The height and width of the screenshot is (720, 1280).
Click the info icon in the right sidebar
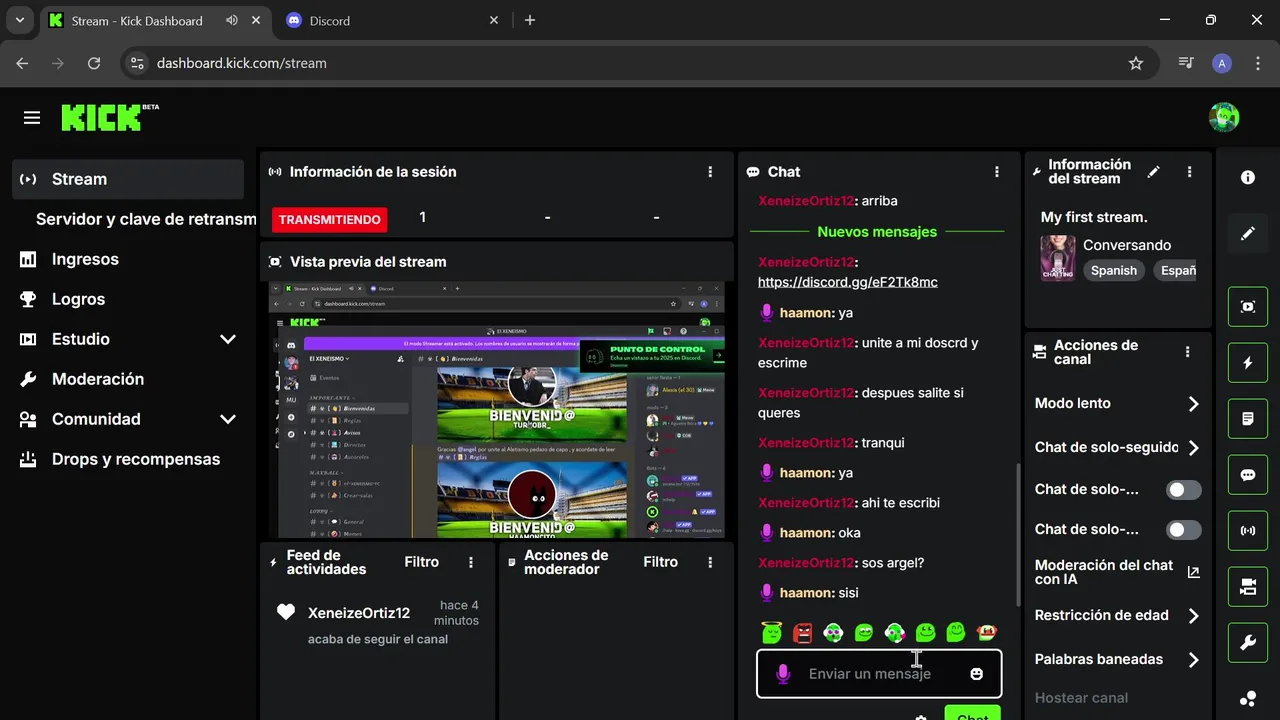1248,177
